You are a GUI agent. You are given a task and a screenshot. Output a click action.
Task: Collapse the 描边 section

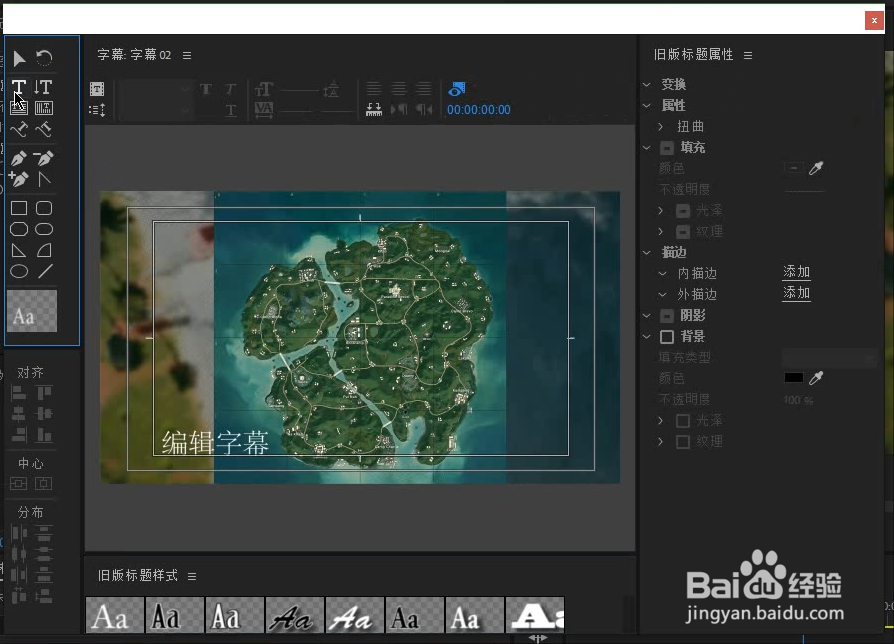click(647, 252)
